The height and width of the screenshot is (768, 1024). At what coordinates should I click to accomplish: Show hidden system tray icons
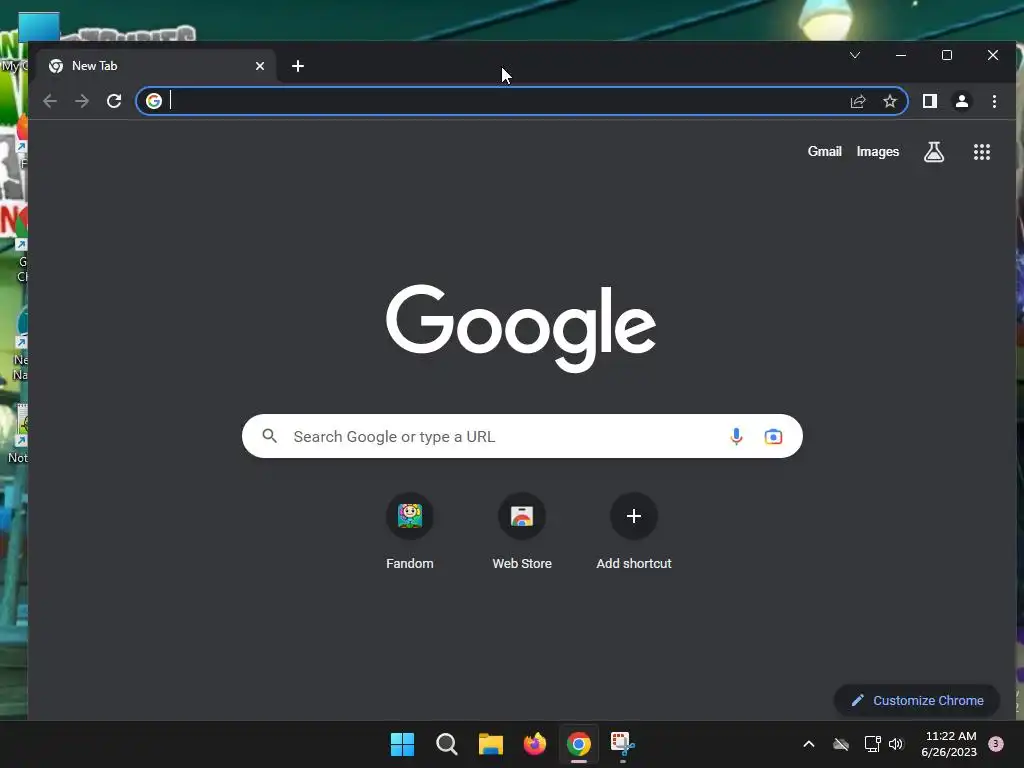pos(808,744)
